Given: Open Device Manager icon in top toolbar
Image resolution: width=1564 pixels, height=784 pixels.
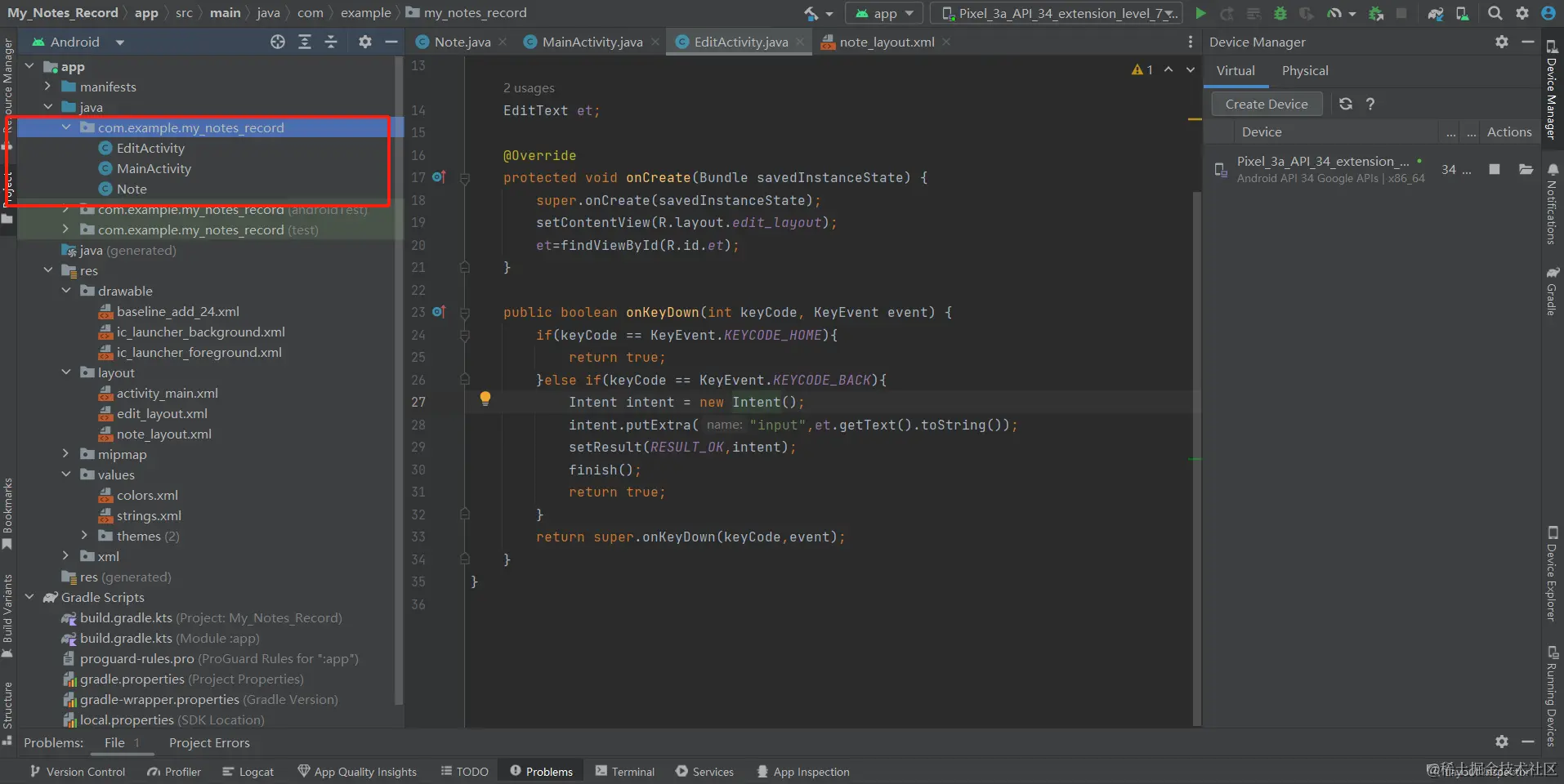Looking at the screenshot, I should click(1463, 13).
